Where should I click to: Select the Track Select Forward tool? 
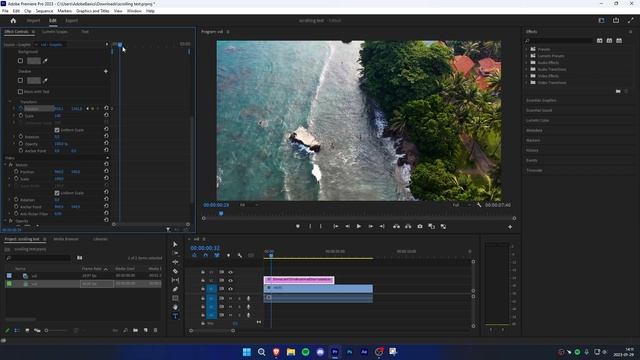[x=175, y=253]
